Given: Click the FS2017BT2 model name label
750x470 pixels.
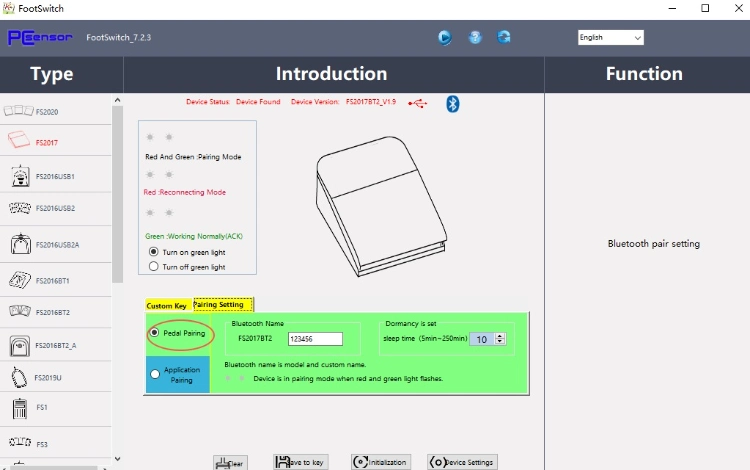Looking at the screenshot, I should pyautogui.click(x=255, y=339).
